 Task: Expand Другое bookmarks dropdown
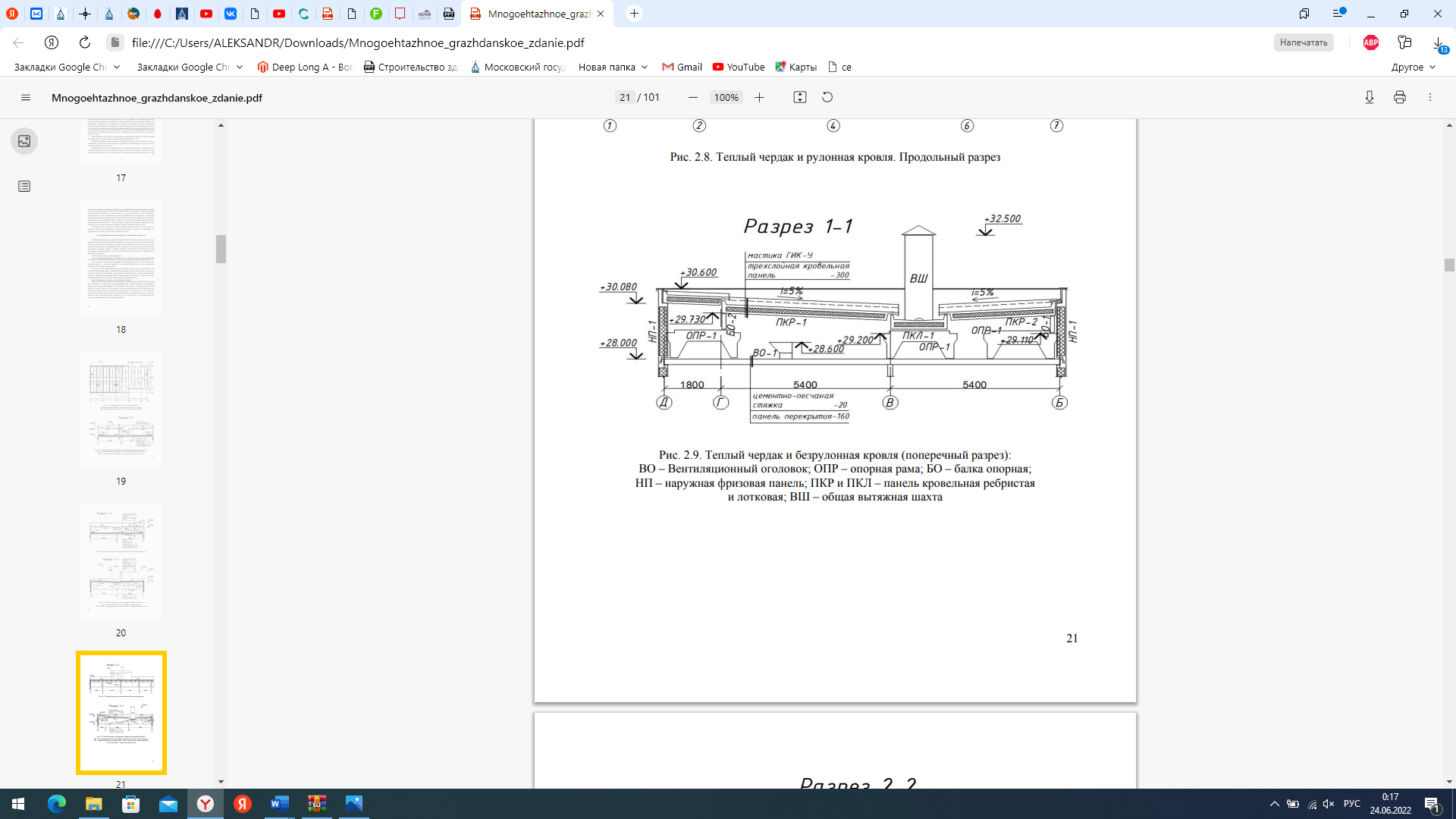click(x=1414, y=67)
